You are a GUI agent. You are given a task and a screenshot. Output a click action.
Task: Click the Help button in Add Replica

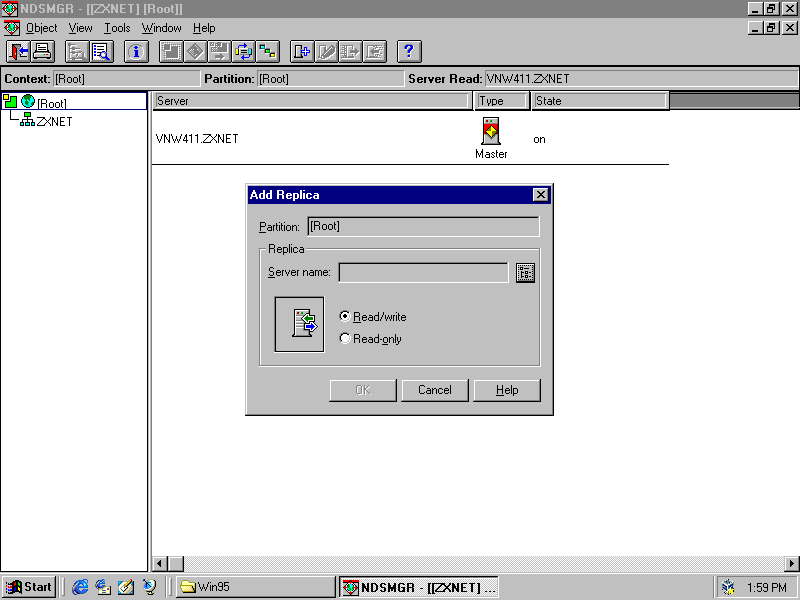pyautogui.click(x=507, y=390)
